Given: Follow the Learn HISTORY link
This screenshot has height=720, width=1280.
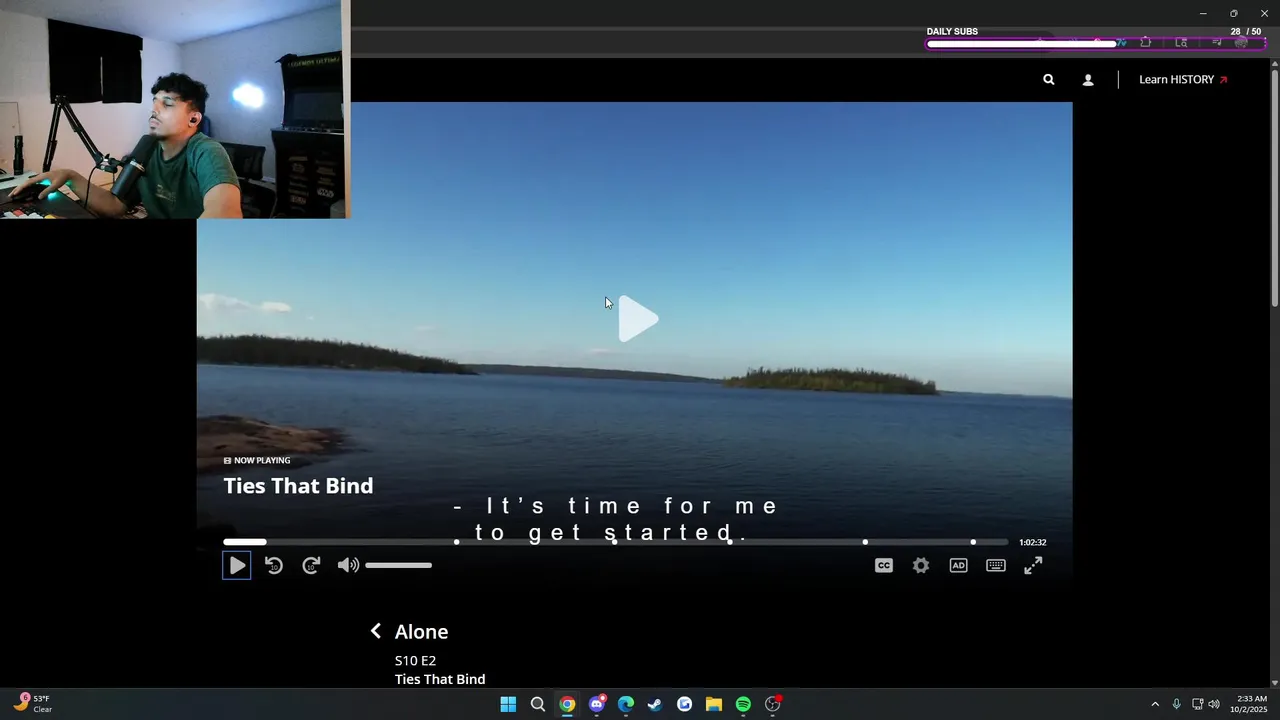Looking at the screenshot, I should click(x=1183, y=79).
